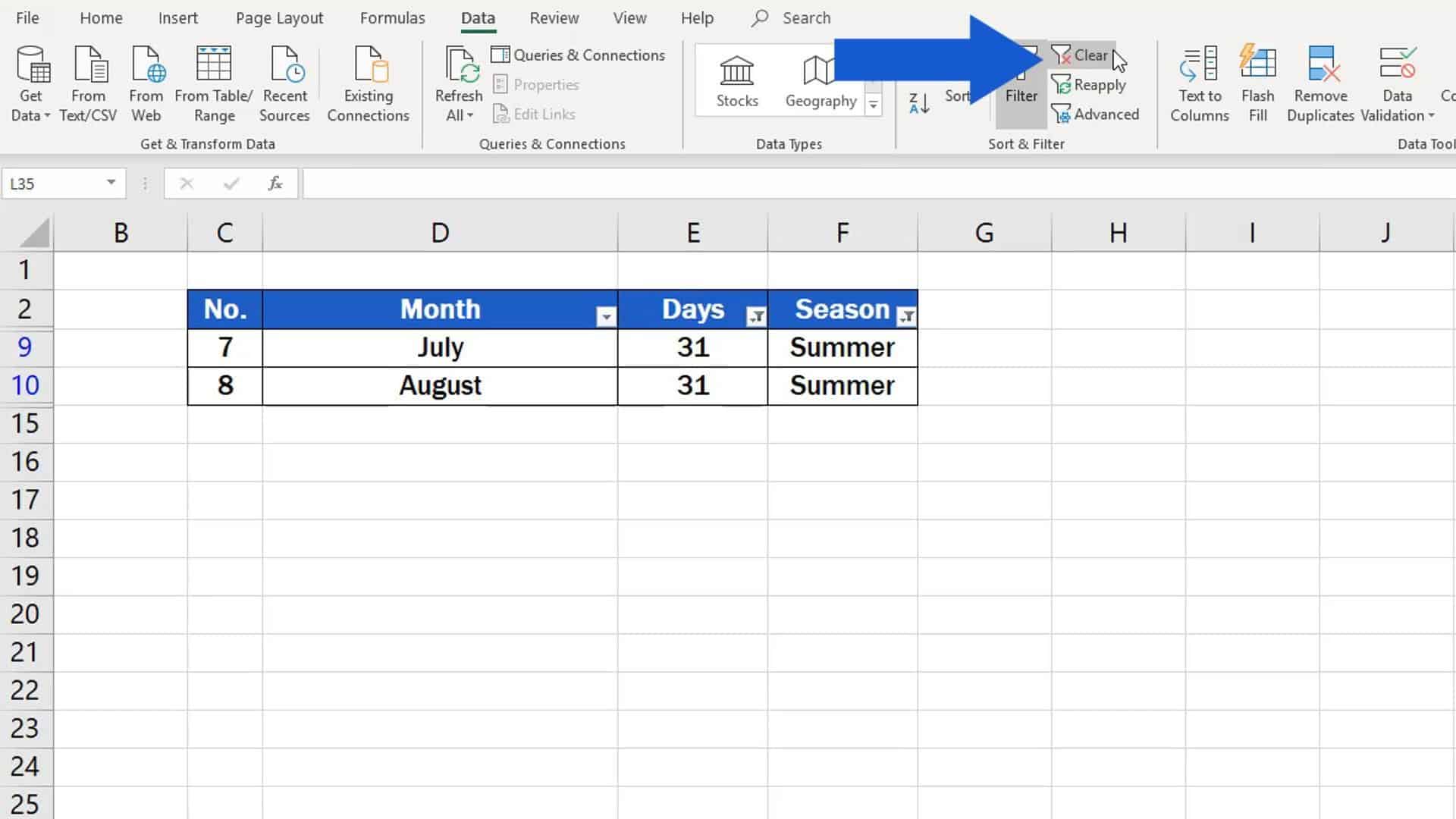Switch to the Review tab
The image size is (1456, 819).
[x=554, y=18]
